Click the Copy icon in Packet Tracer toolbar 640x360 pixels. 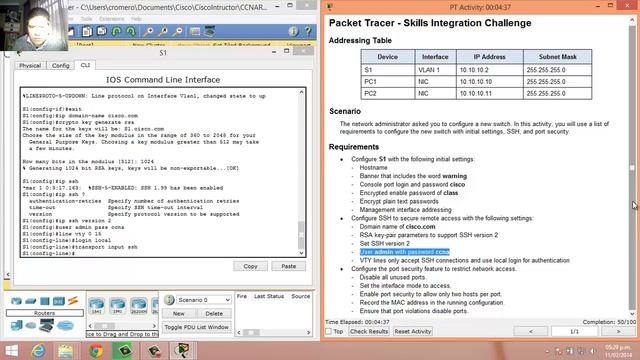click(87, 31)
